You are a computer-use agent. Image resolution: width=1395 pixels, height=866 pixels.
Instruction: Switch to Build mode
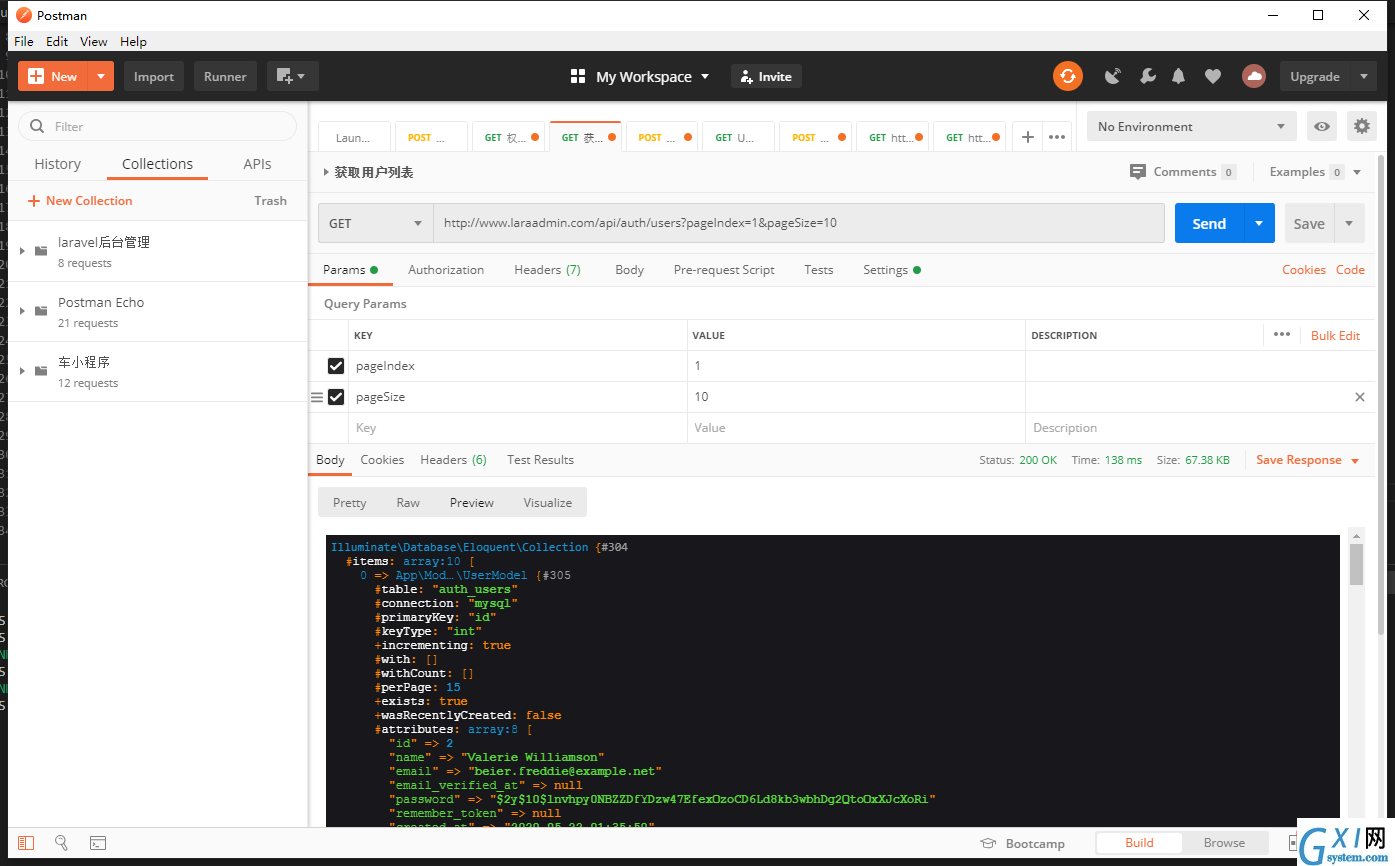(x=1139, y=843)
